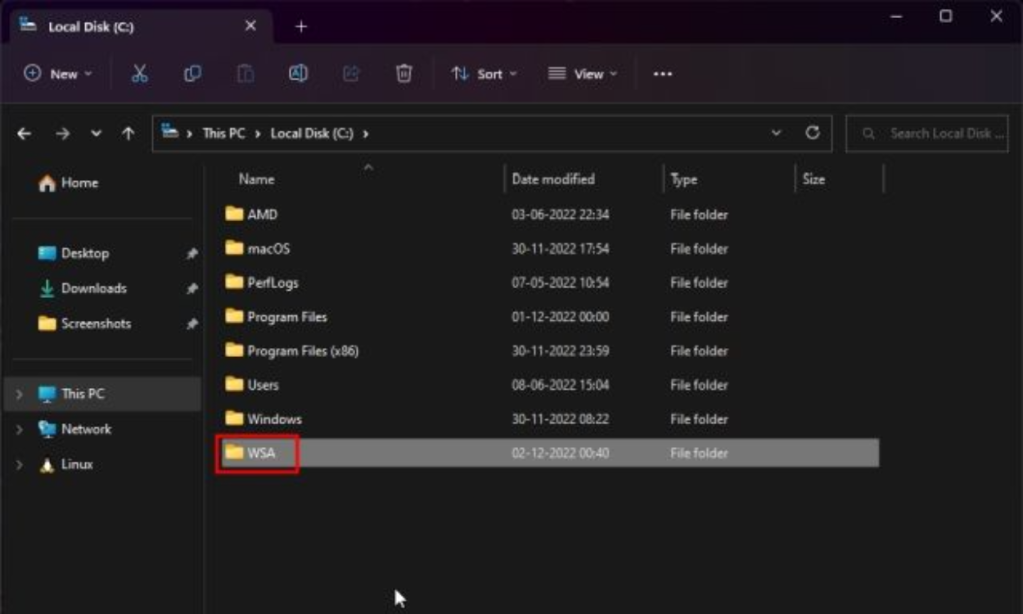Click This PC breadcrumb in address bar
Viewport: 1023px width, 614px height.
(x=224, y=134)
